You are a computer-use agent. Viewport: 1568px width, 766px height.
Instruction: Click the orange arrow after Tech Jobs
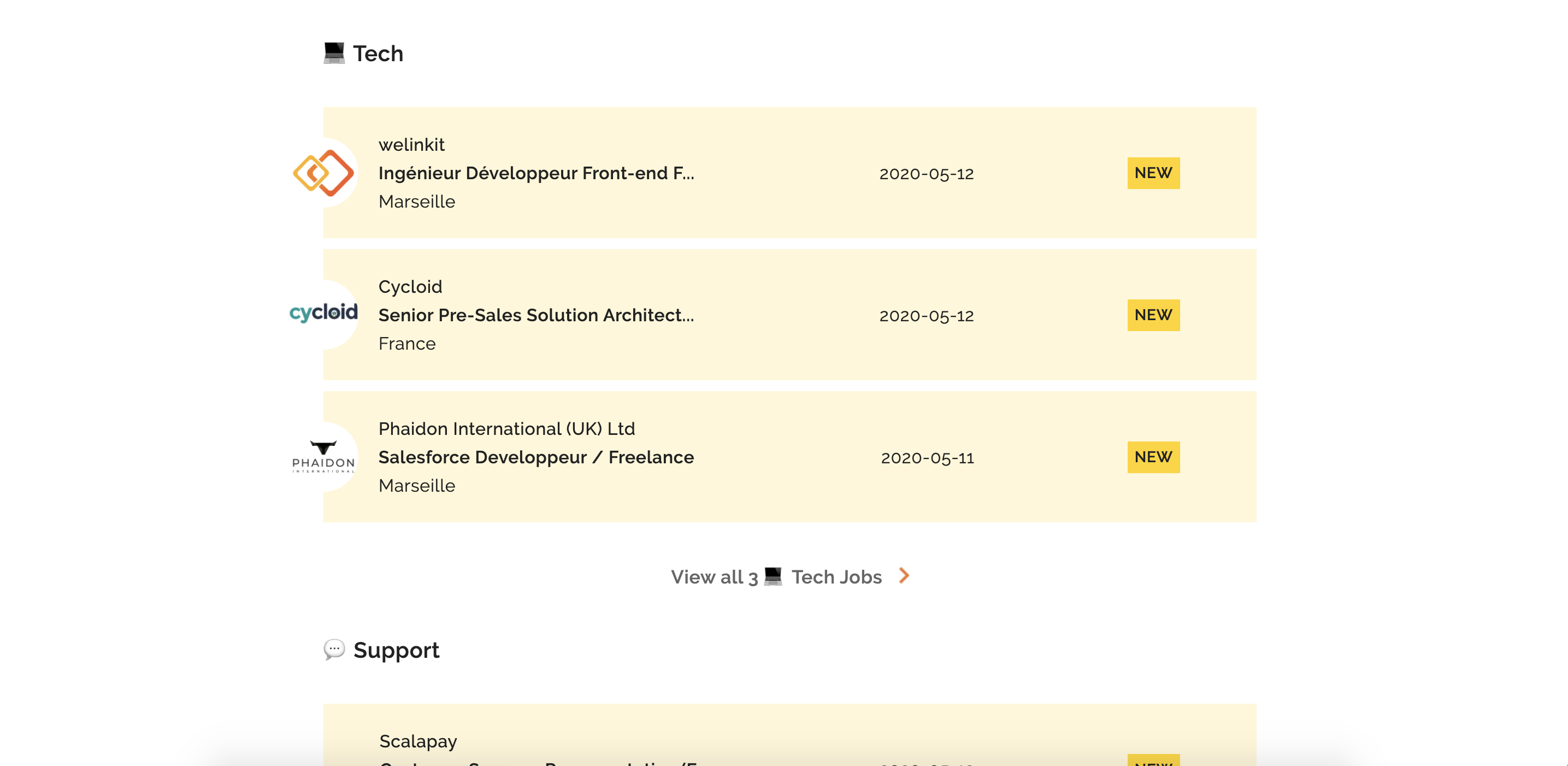[x=904, y=575]
